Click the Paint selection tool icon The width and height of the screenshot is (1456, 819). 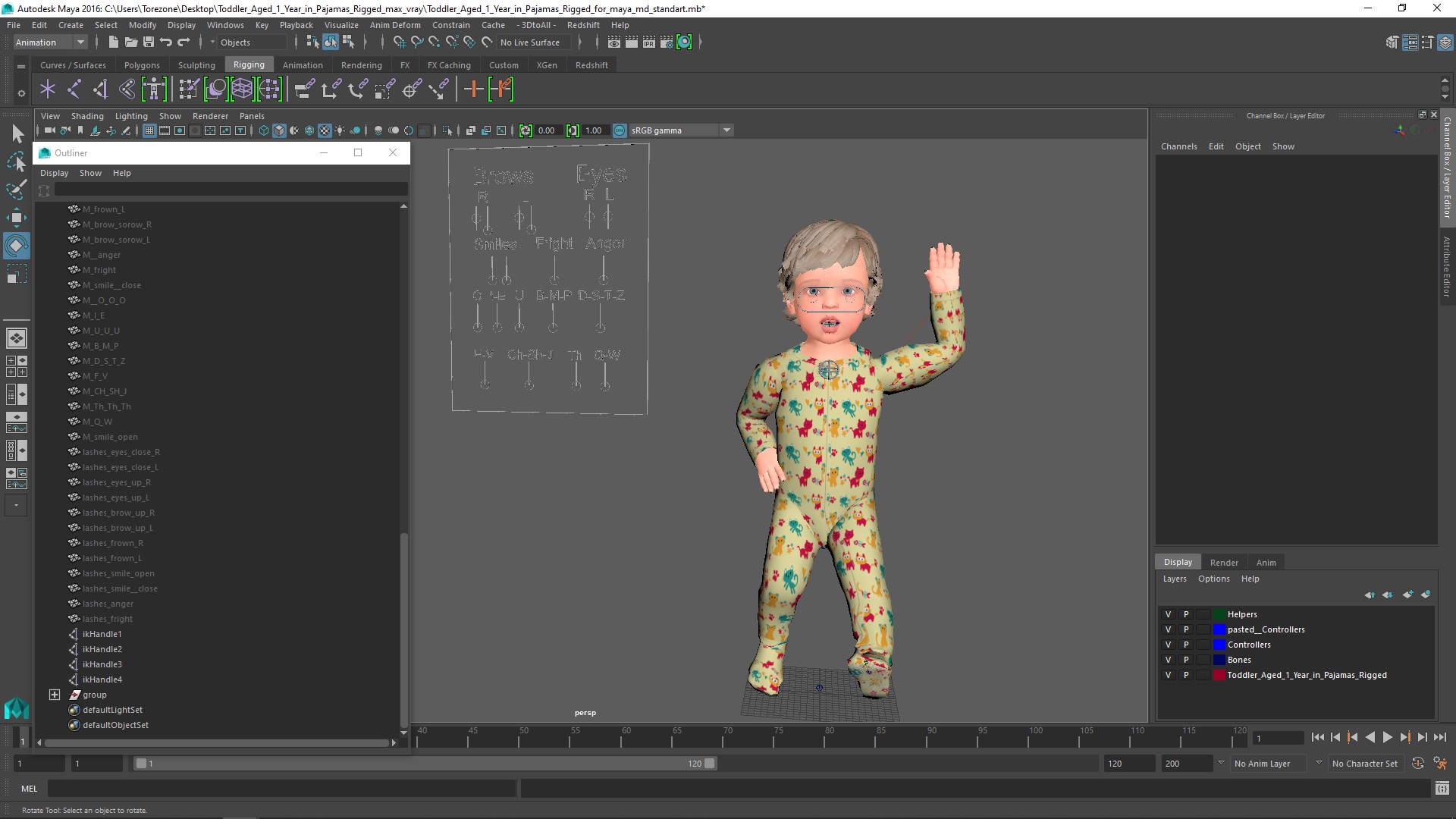(16, 190)
